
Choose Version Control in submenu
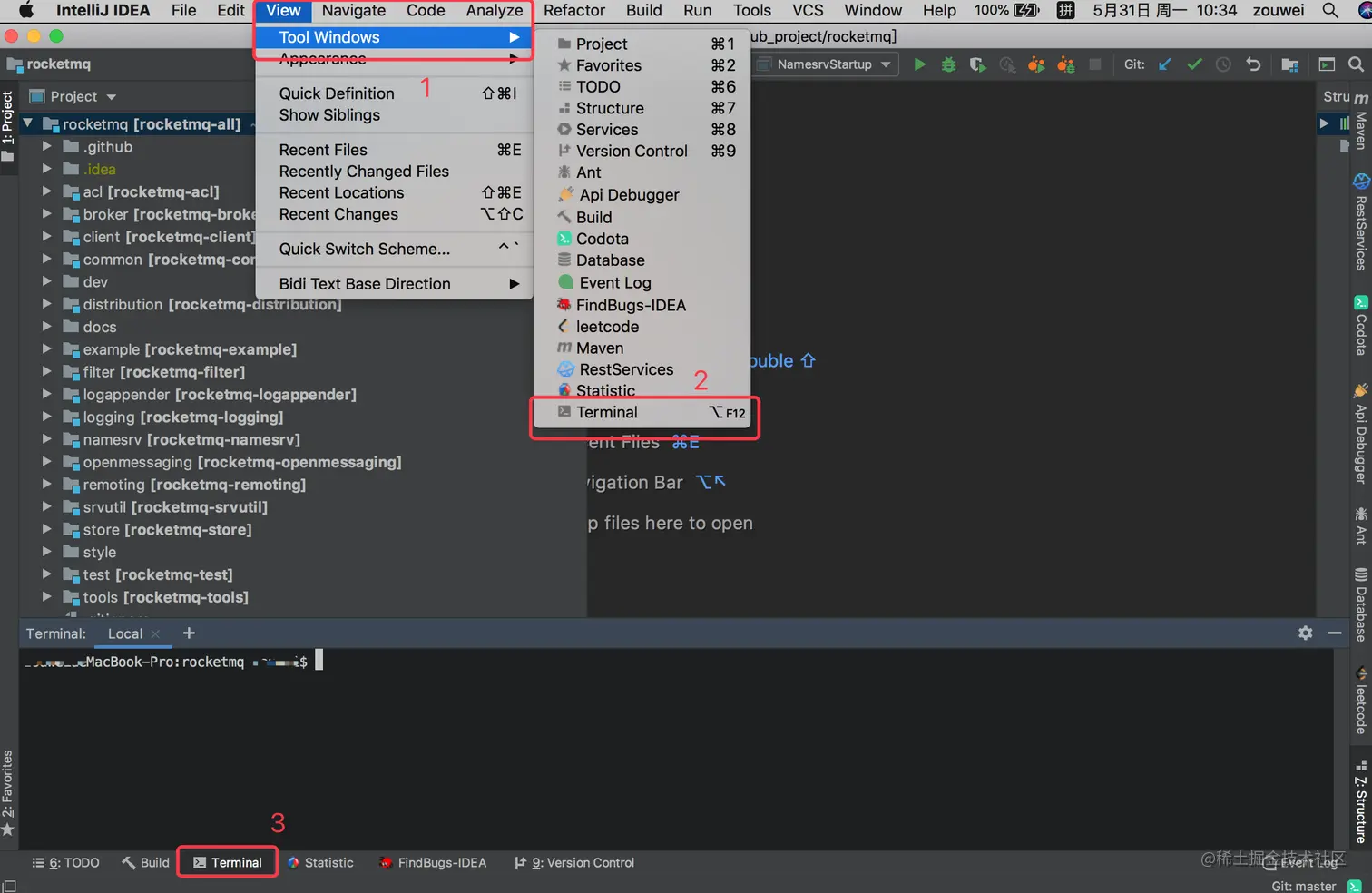pyautogui.click(x=642, y=151)
